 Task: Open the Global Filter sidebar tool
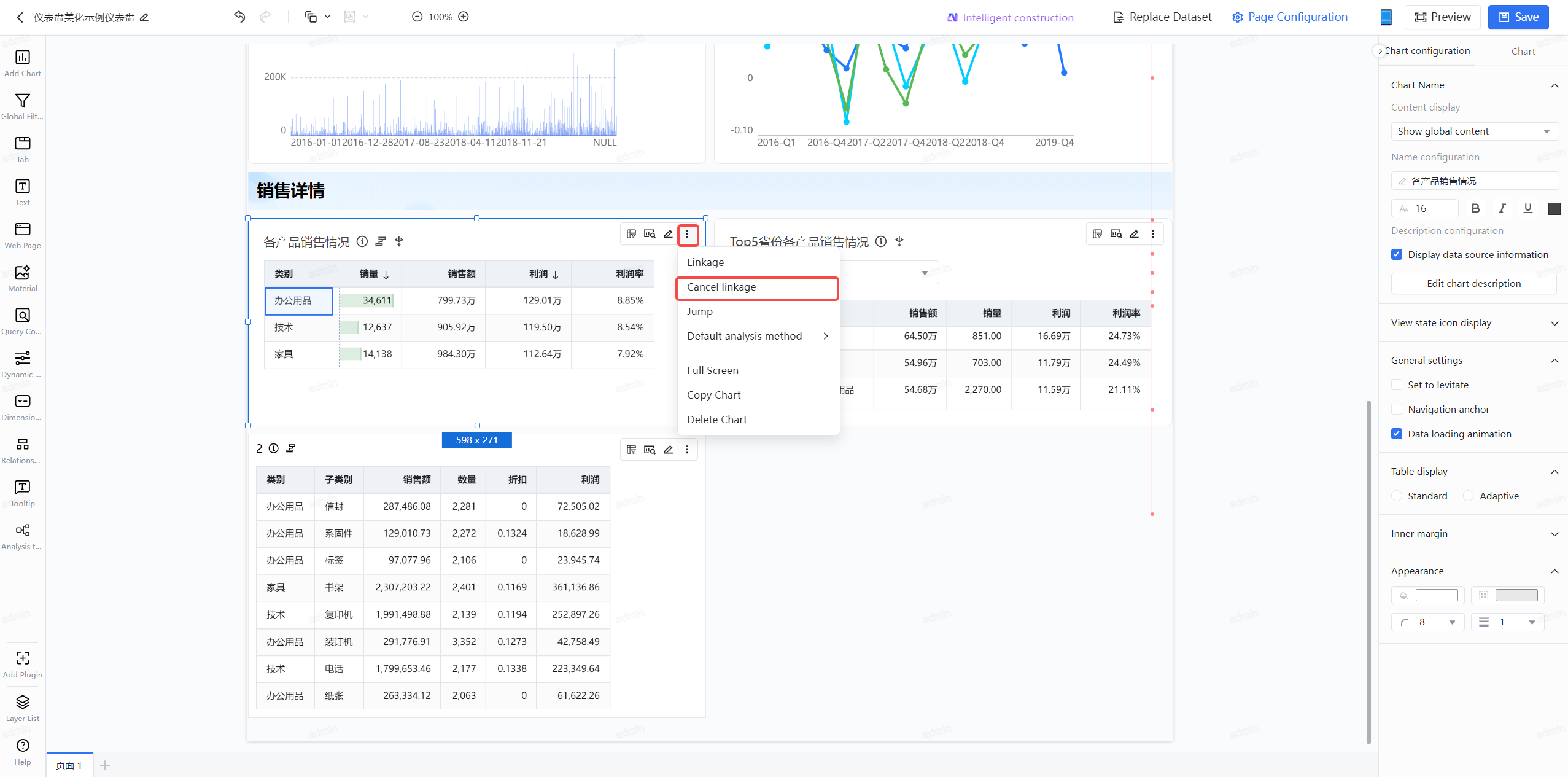(x=23, y=106)
